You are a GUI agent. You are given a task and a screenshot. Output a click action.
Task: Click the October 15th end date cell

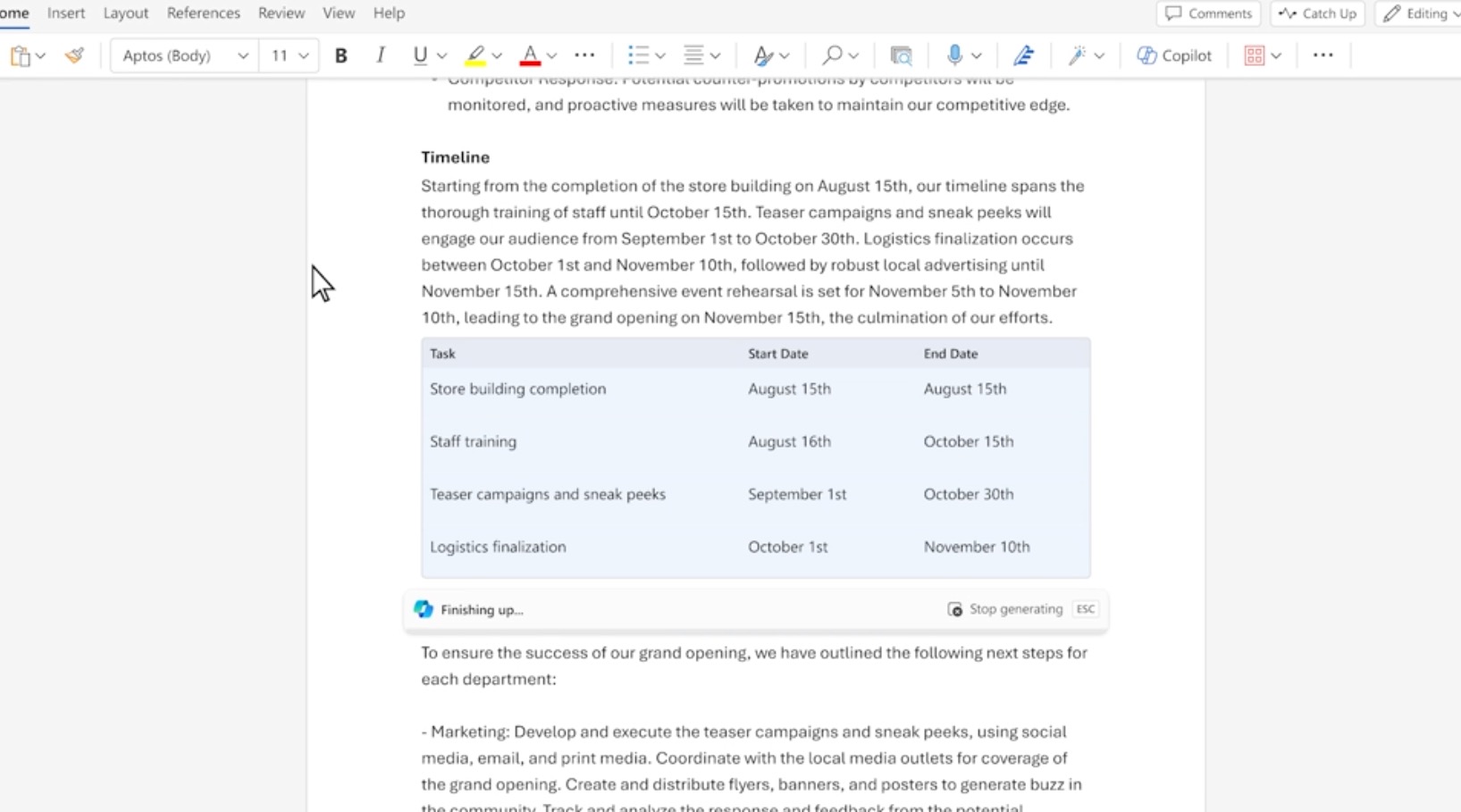pos(969,441)
